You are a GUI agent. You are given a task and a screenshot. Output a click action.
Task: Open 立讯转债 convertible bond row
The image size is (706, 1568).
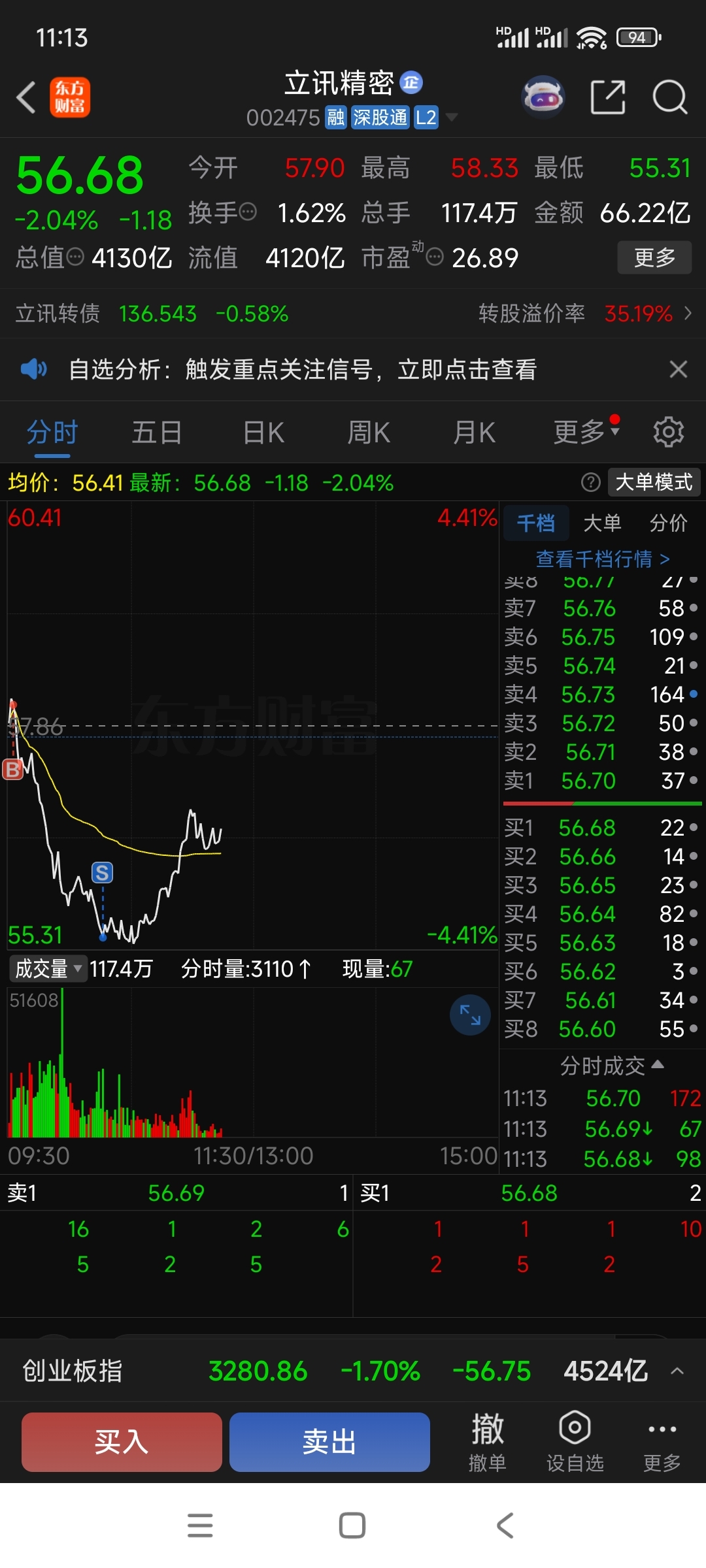tap(152, 314)
